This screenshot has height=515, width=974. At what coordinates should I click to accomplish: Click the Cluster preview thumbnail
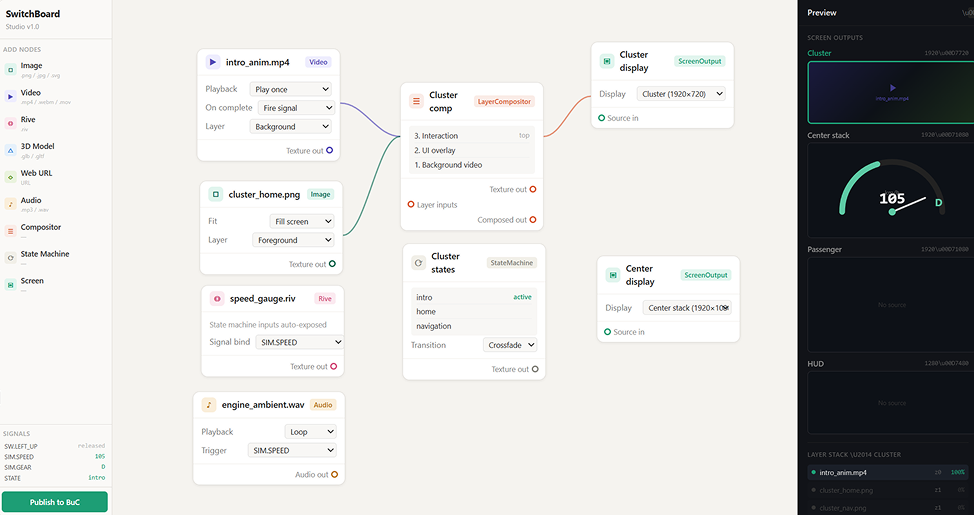pos(891,93)
